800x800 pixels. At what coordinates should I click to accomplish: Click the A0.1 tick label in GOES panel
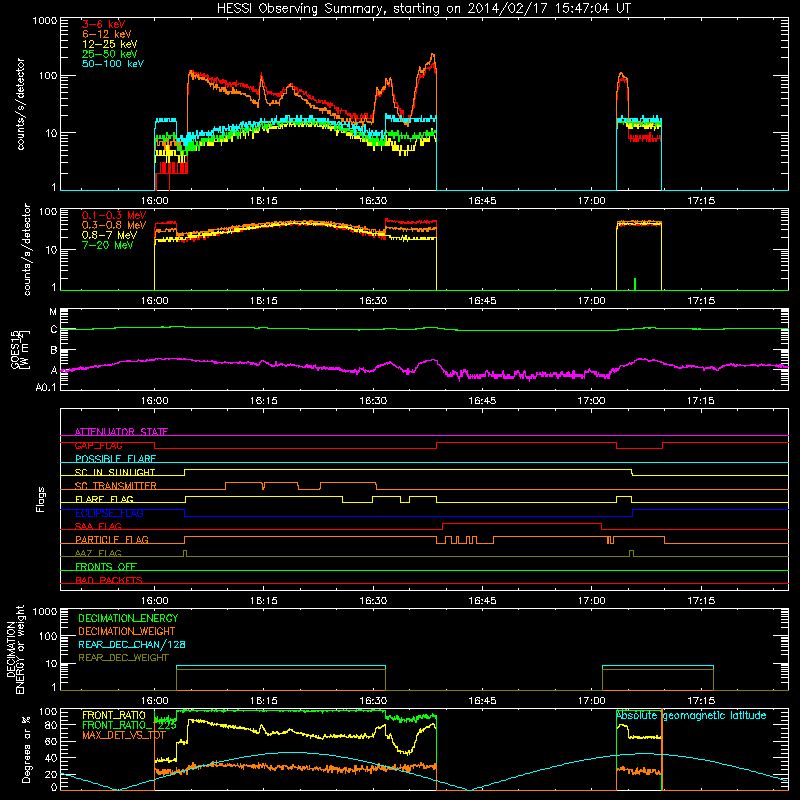pos(46,387)
